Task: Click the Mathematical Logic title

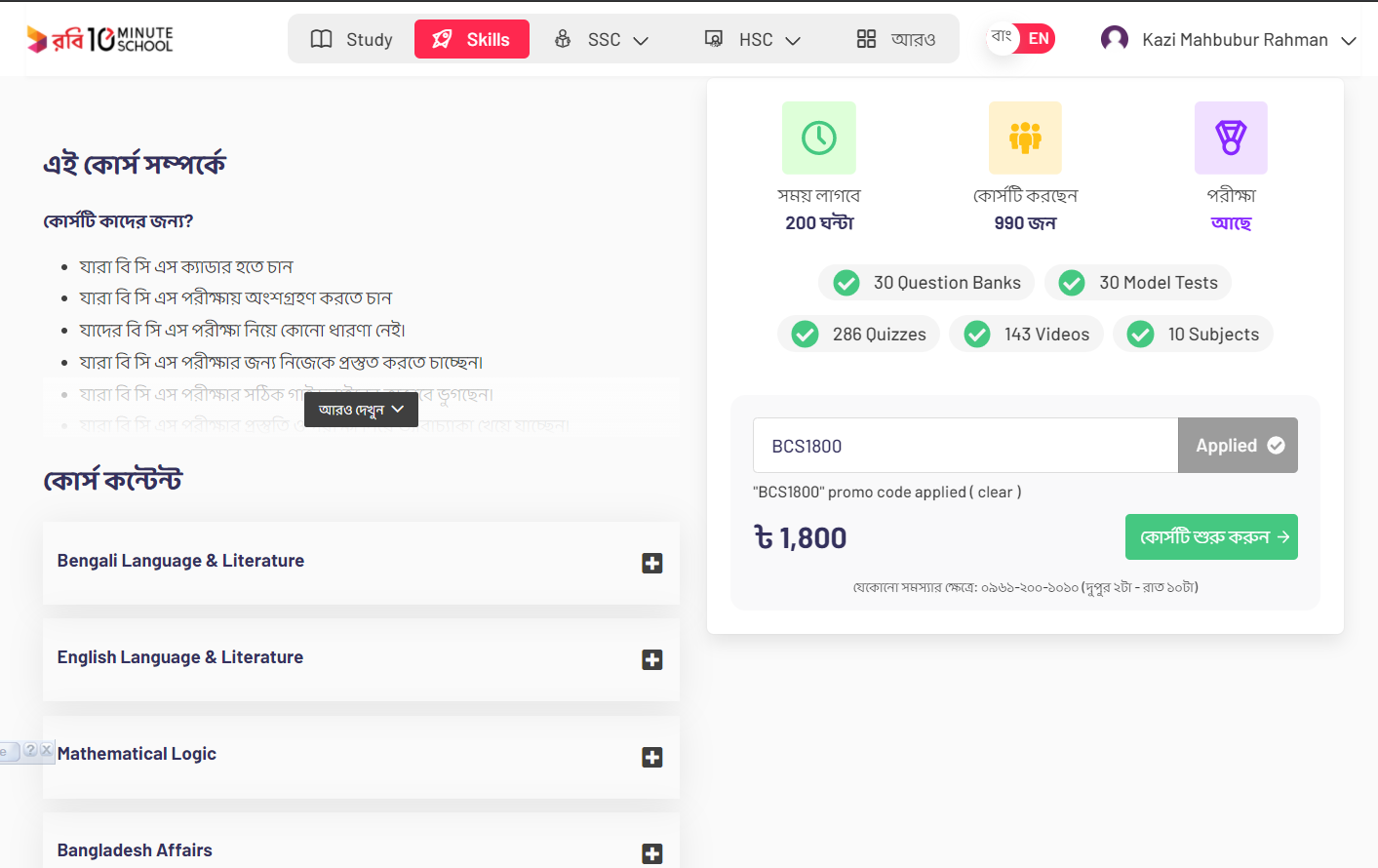Action: click(137, 754)
